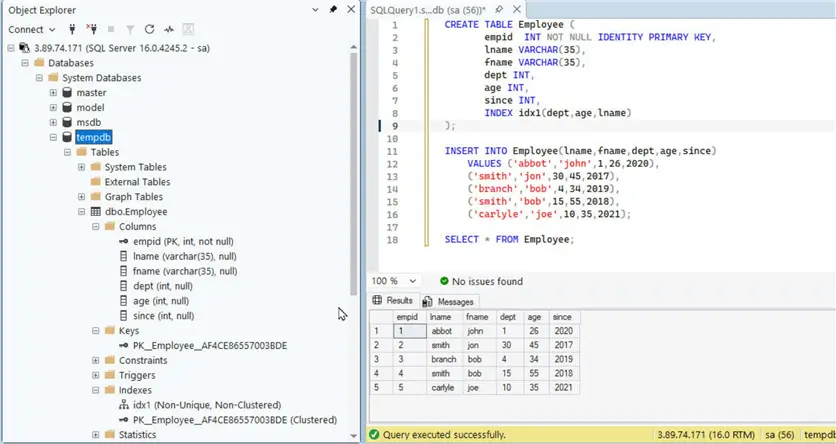Collapse the System Databases folder
Viewport: 836px width, 444px height.
tap(39, 78)
